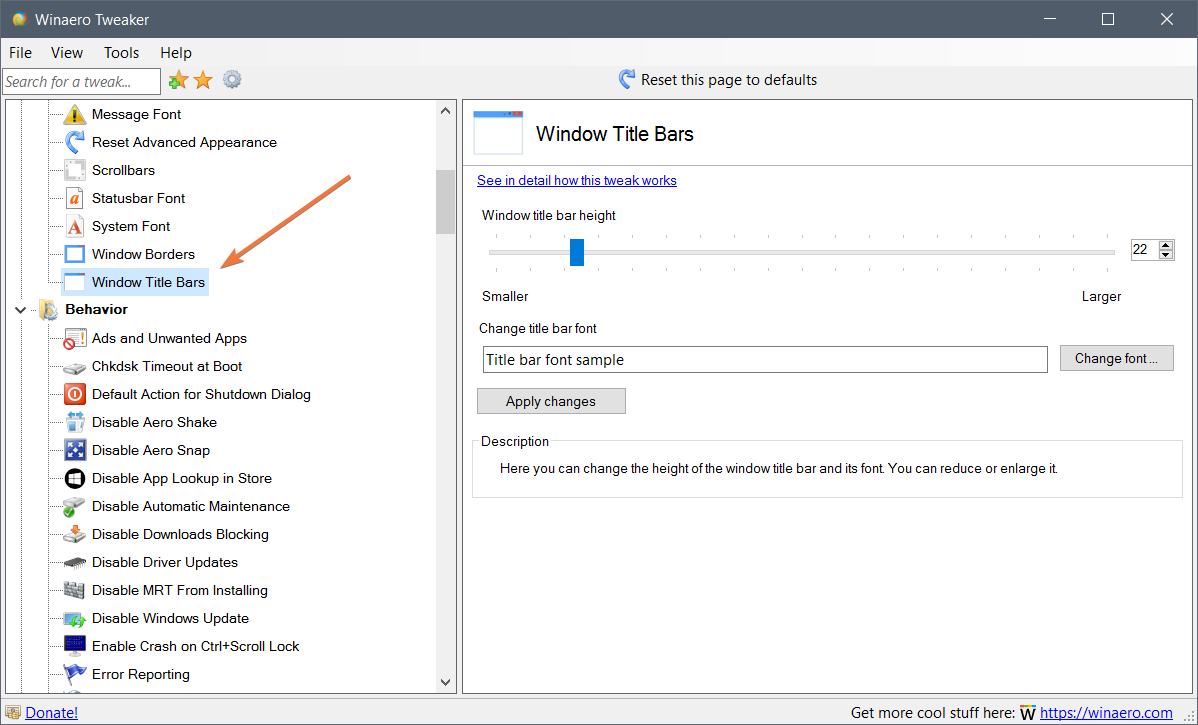The width and height of the screenshot is (1198, 725).
Task: Click the favorites star toolbar icon
Action: tap(203, 80)
